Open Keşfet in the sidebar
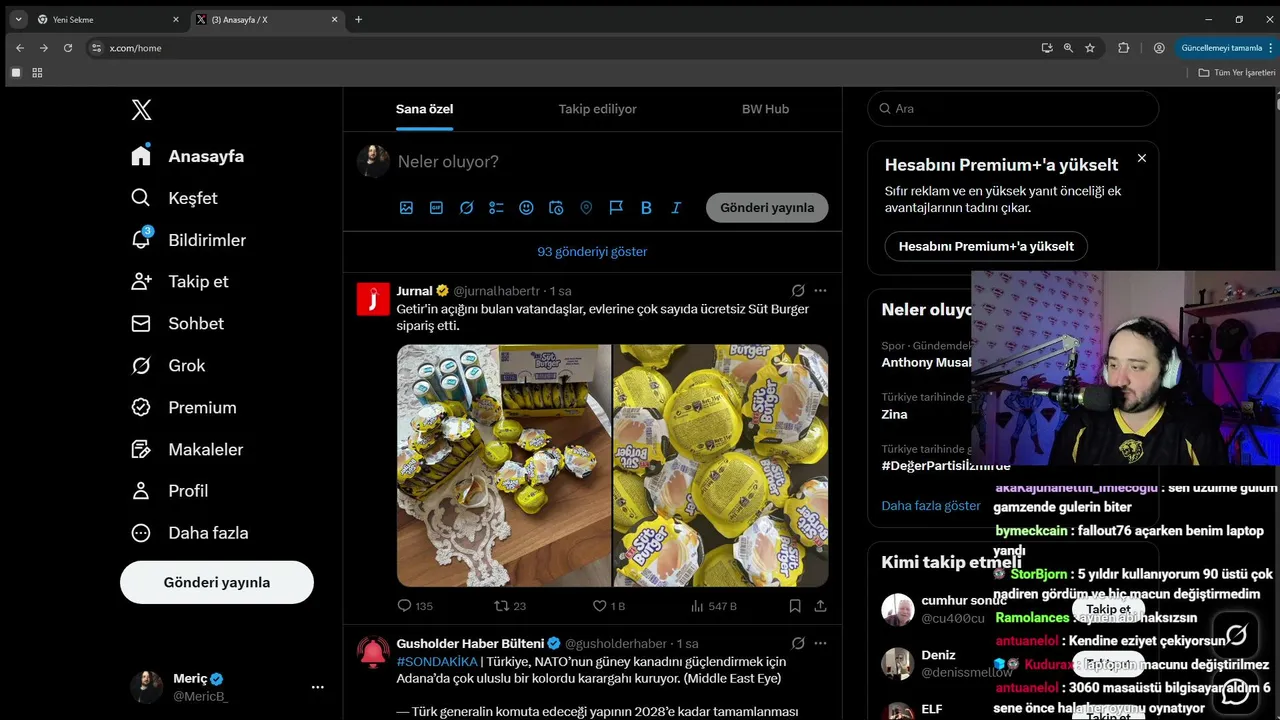The image size is (1280, 720). coord(174,198)
